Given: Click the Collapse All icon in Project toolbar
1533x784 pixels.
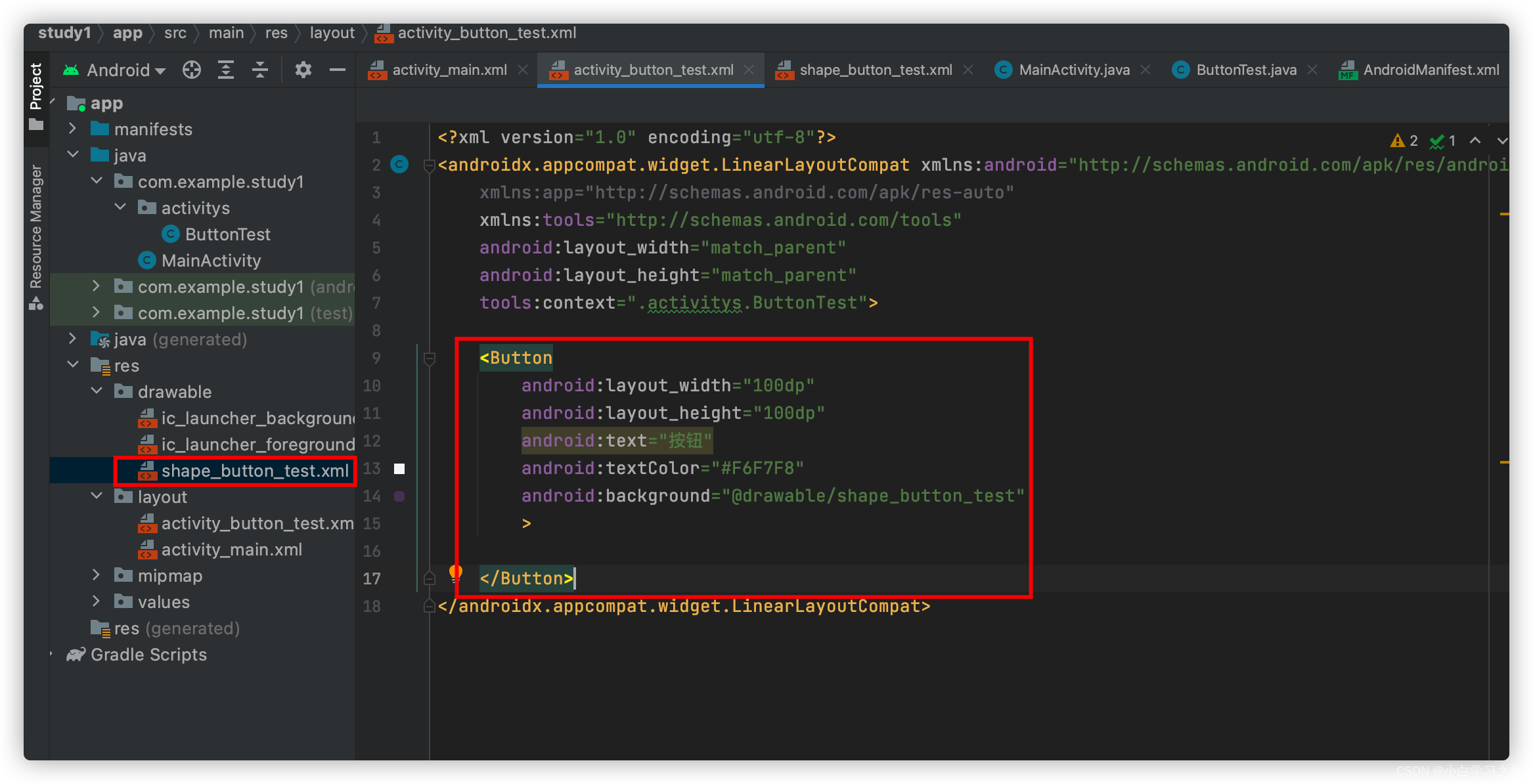Looking at the screenshot, I should (x=260, y=70).
